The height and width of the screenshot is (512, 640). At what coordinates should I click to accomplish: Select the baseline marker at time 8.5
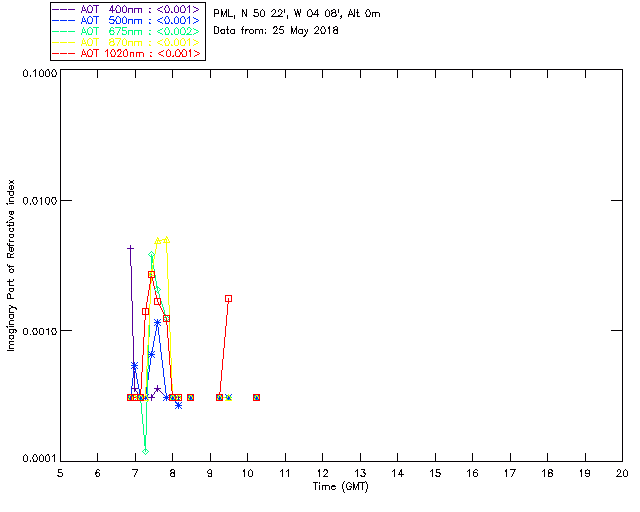click(190, 398)
